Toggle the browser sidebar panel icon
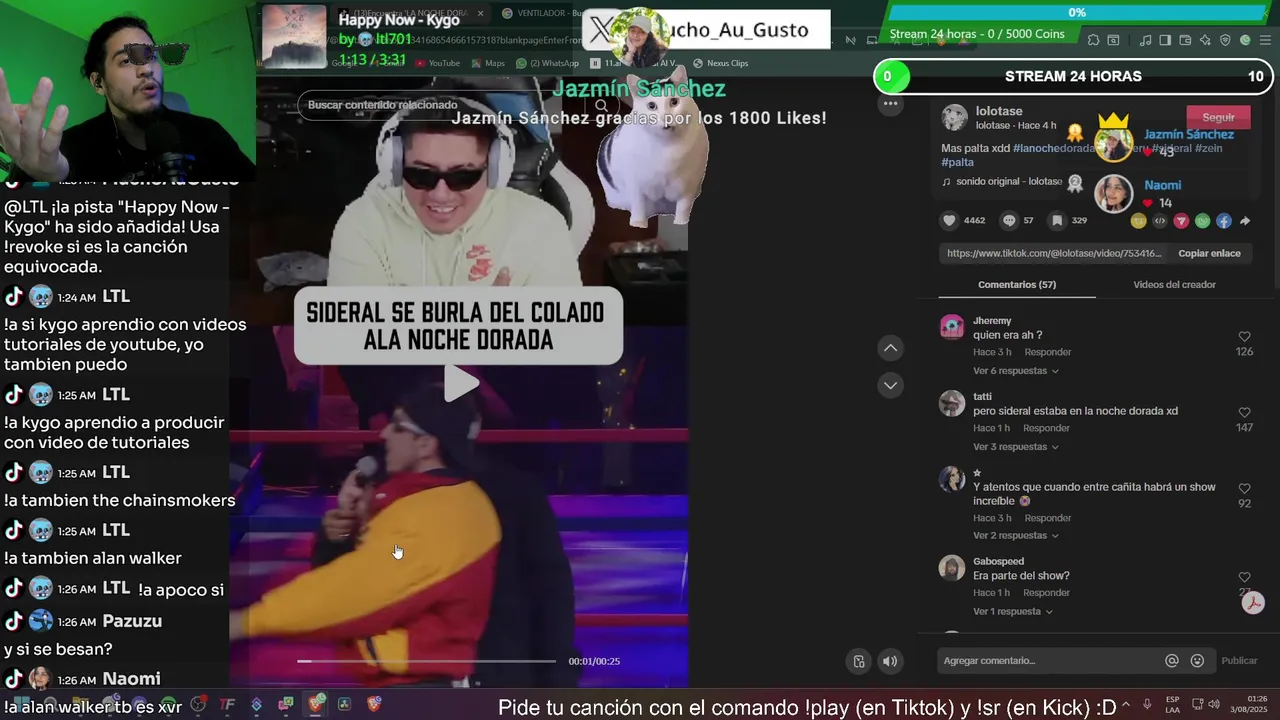The image size is (1280, 720). pos(1165,40)
